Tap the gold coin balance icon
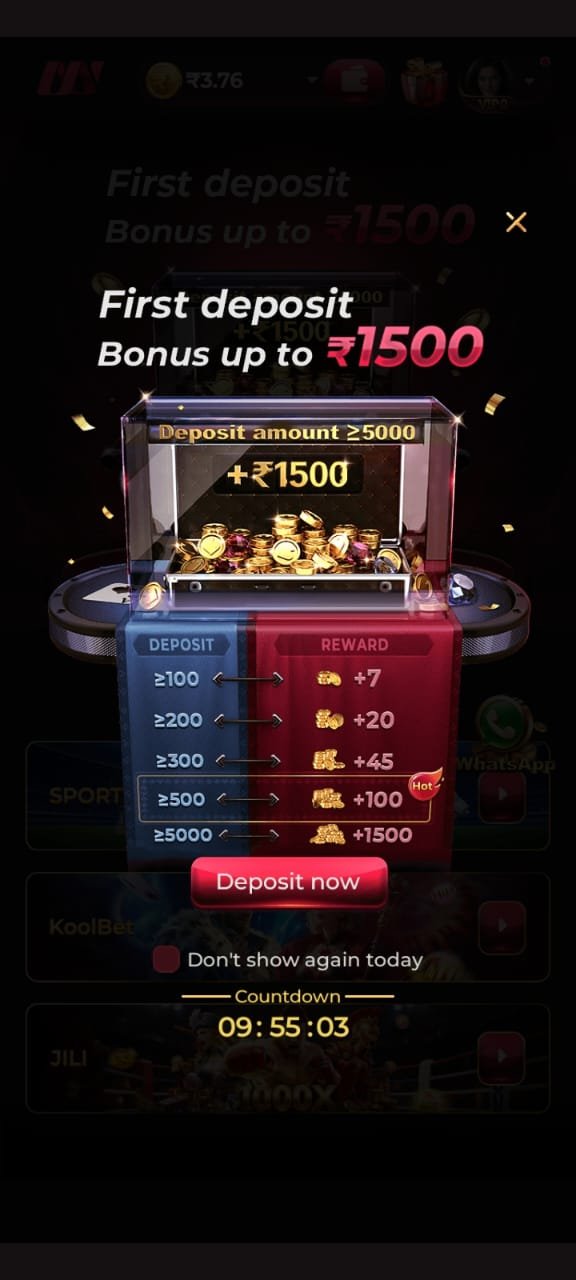This screenshot has height=1280, width=576. click(164, 82)
